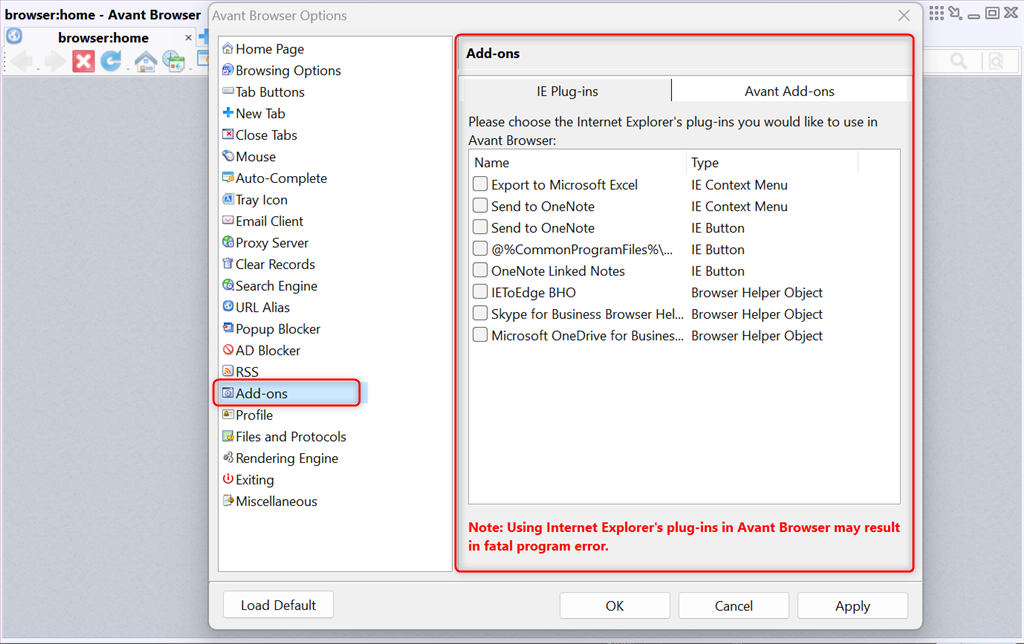Tick the @%CommonProgramFiles% plug-in checkbox

tap(480, 249)
